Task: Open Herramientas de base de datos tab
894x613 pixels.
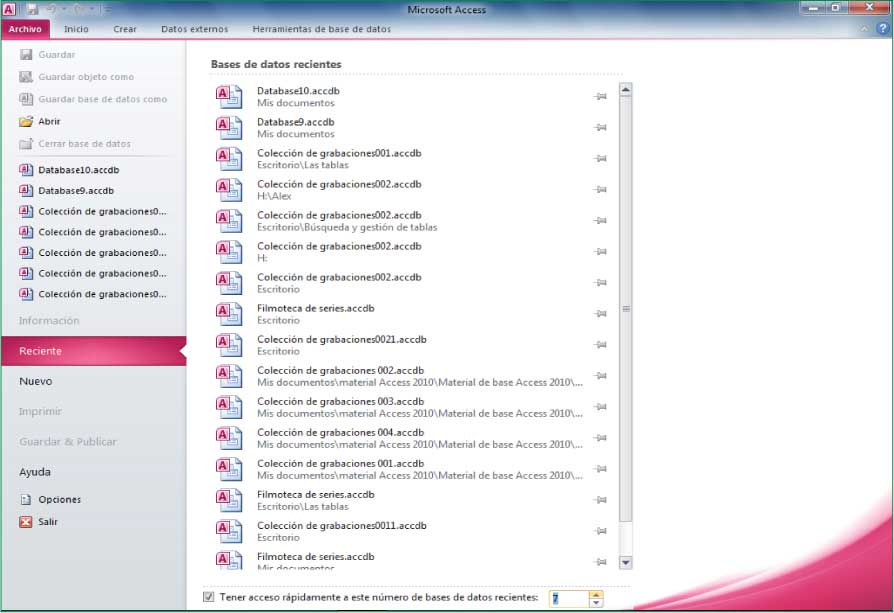Action: (x=322, y=29)
